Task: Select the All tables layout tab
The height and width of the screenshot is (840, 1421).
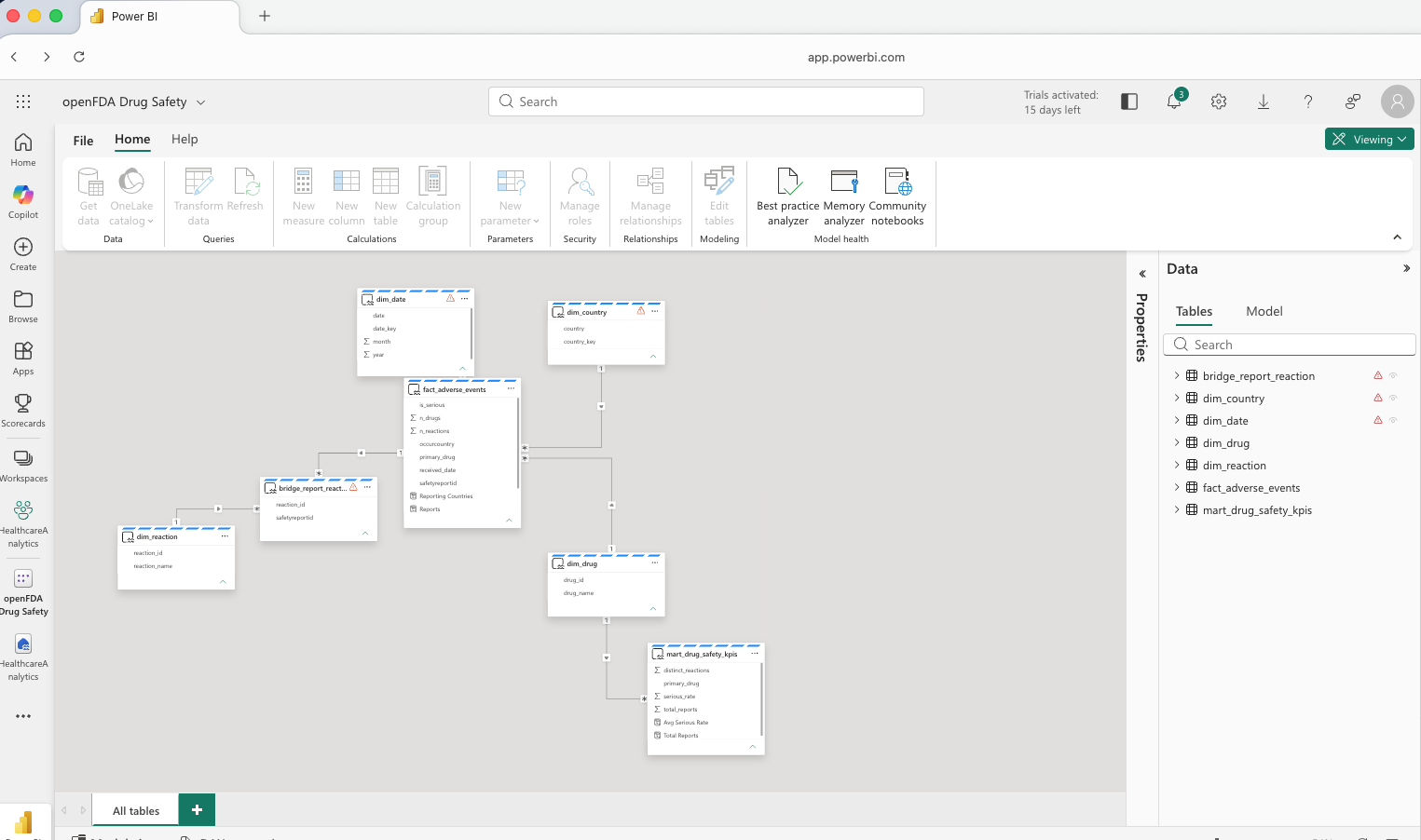Action: (136, 810)
